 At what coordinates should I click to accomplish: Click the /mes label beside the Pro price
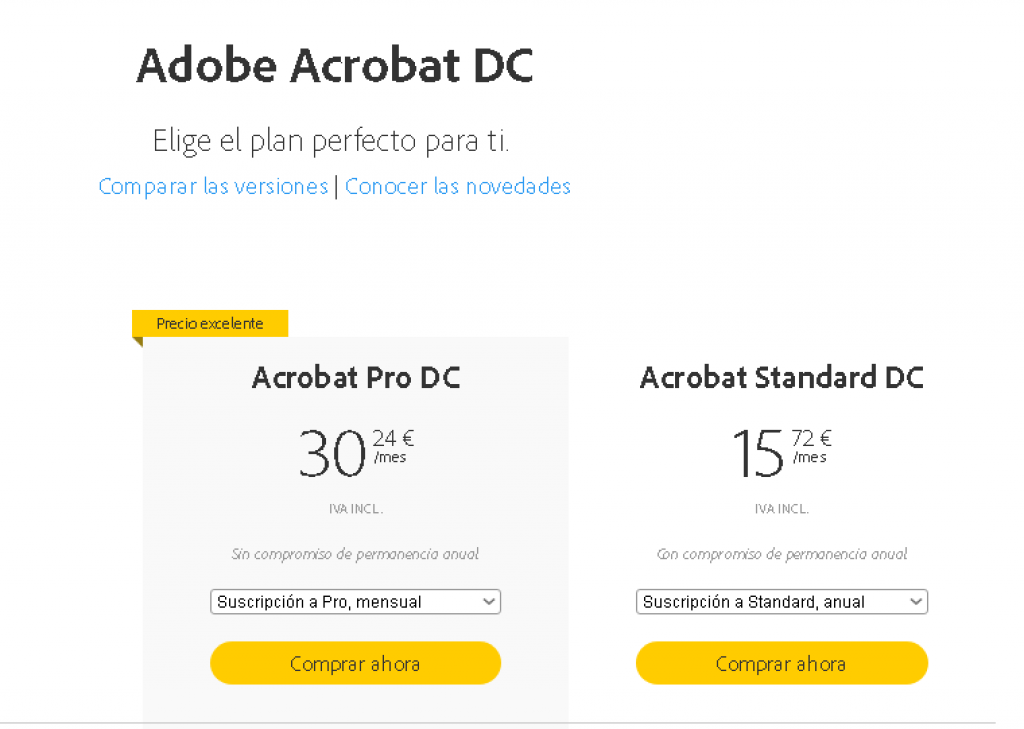click(x=390, y=458)
